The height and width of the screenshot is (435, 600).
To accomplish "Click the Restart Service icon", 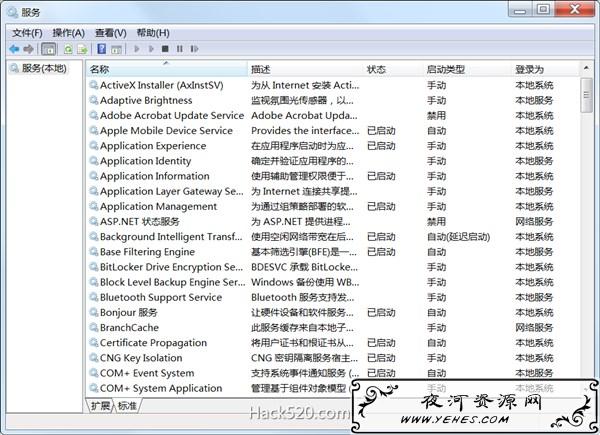I will point(194,49).
